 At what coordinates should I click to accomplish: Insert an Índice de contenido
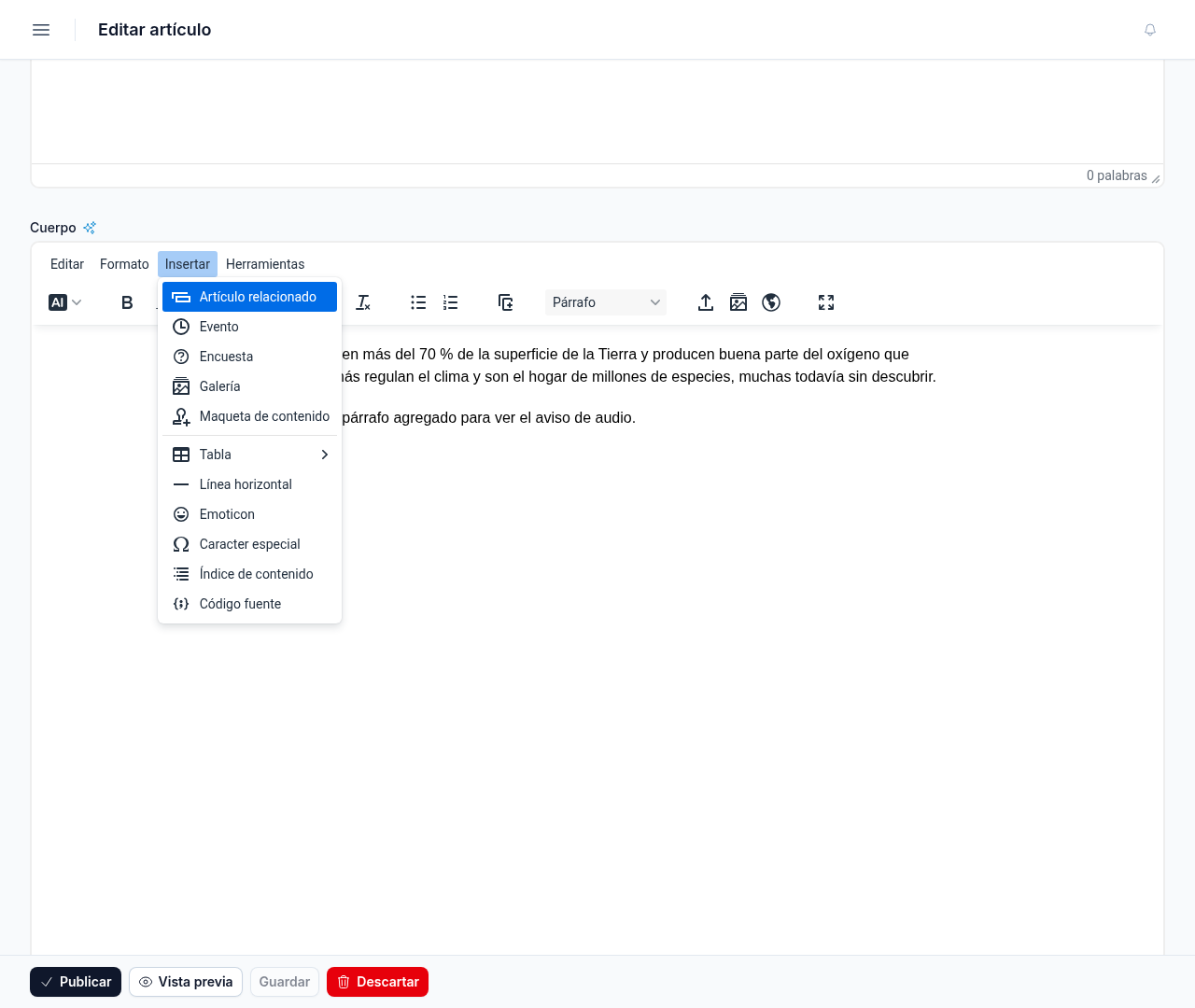[249, 574]
